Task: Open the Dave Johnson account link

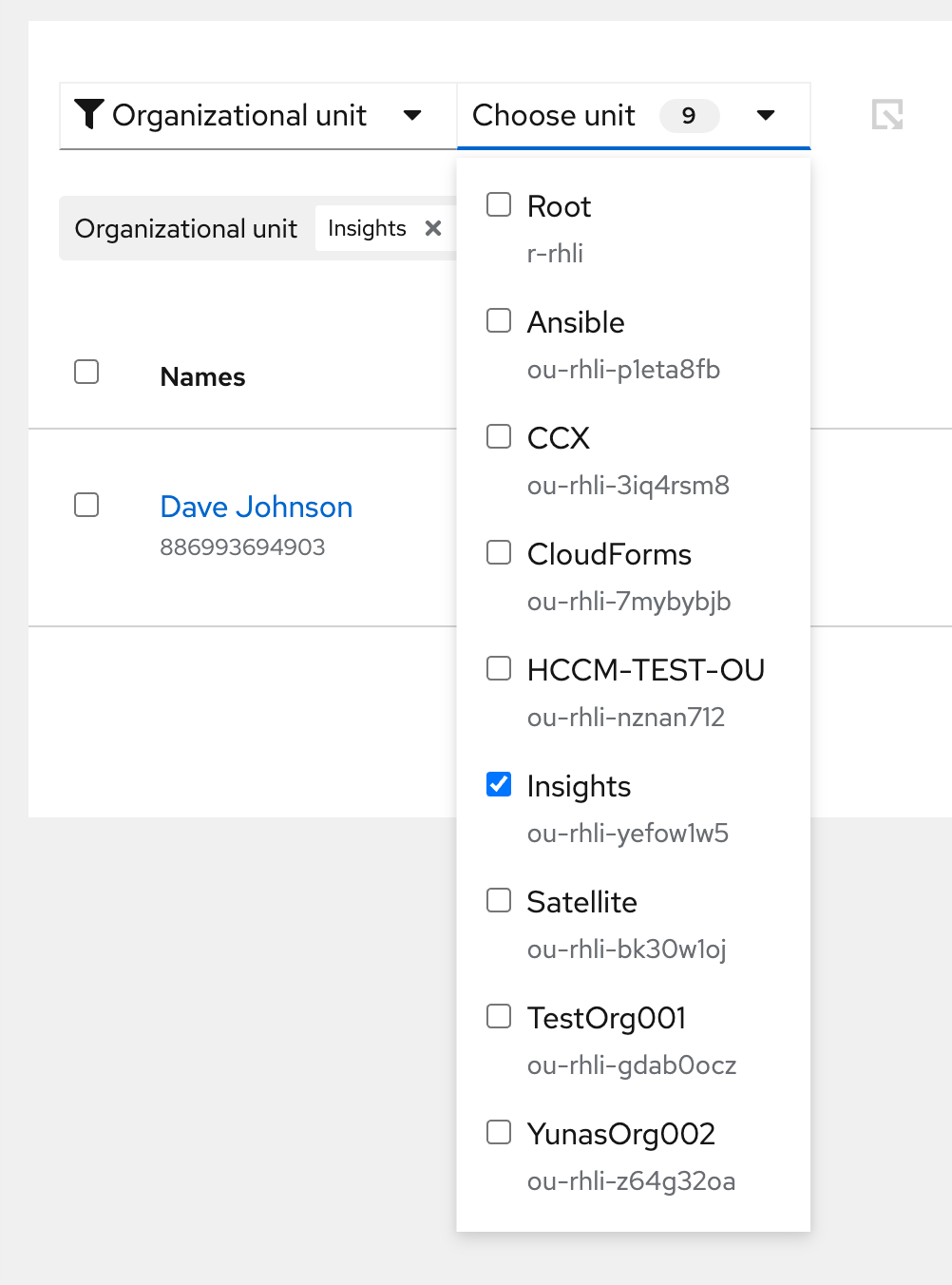Action: [x=257, y=507]
